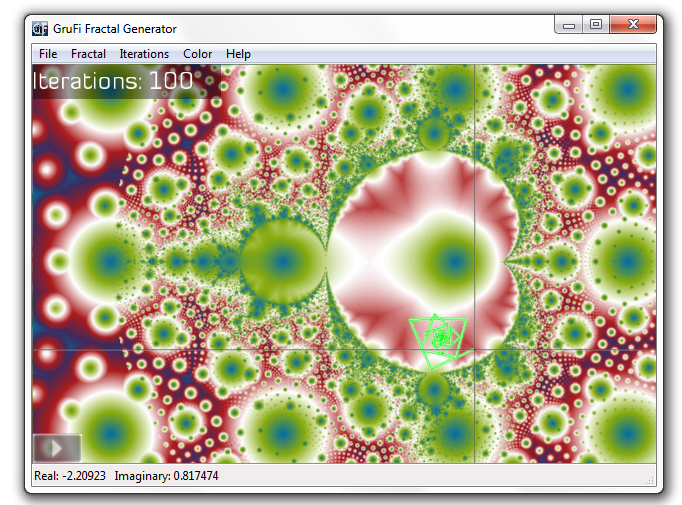Image resolution: width=682 pixels, height=505 pixels.
Task: Click the window resize grip in status bar
Action: [x=650, y=480]
